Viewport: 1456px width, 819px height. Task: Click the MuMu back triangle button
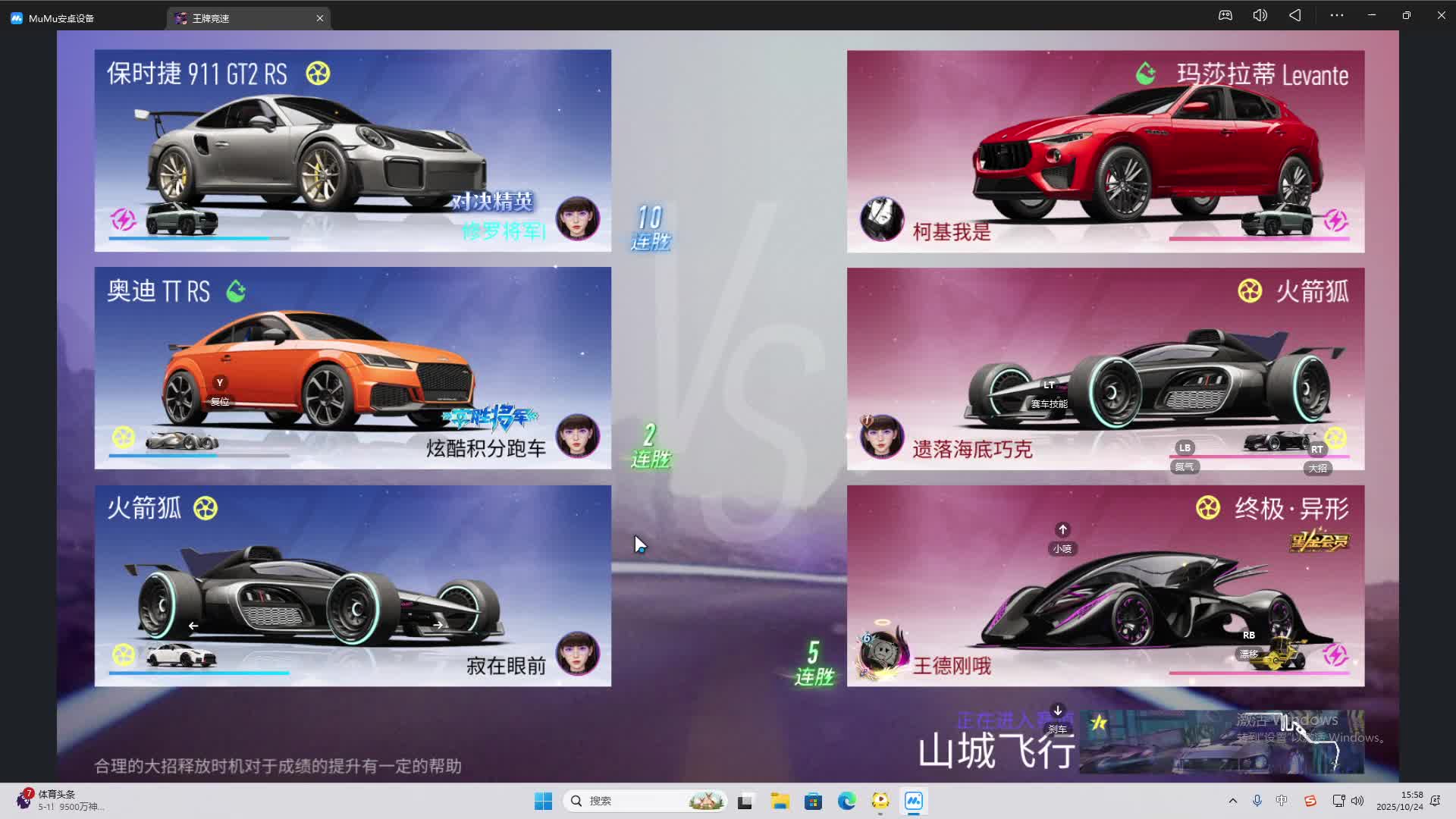click(x=1295, y=16)
